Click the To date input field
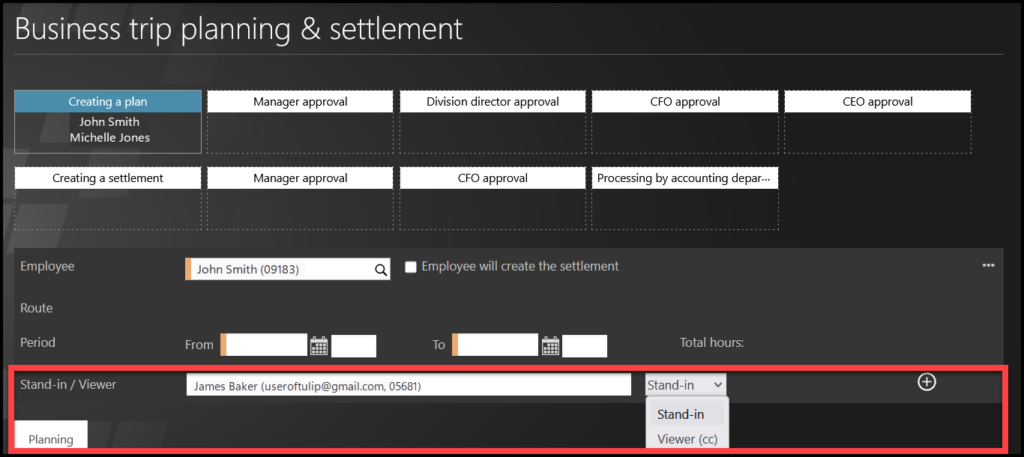 [497, 345]
